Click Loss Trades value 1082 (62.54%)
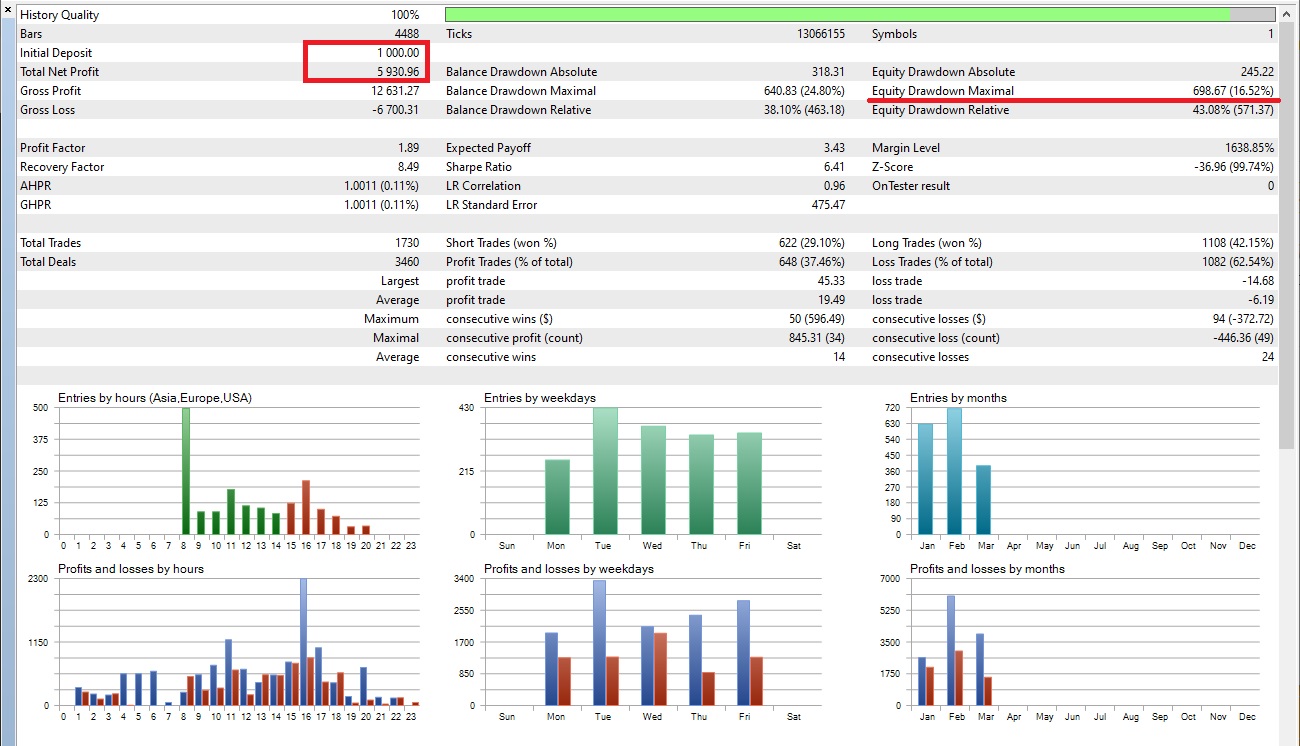The image size is (1300, 746). [1237, 262]
